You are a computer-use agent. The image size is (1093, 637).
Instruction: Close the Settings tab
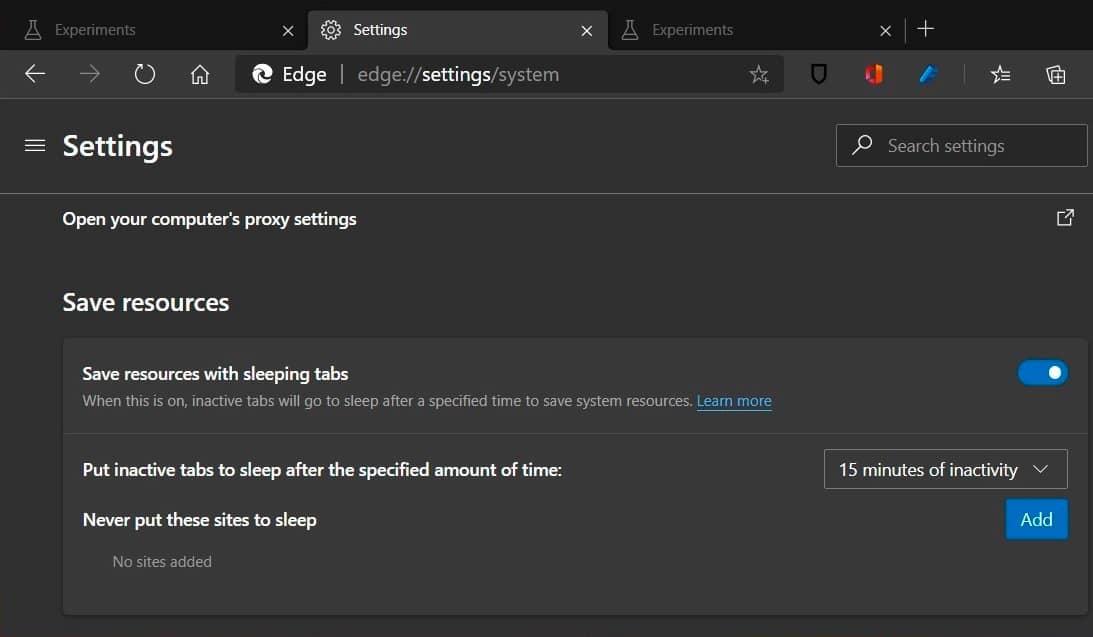[587, 30]
